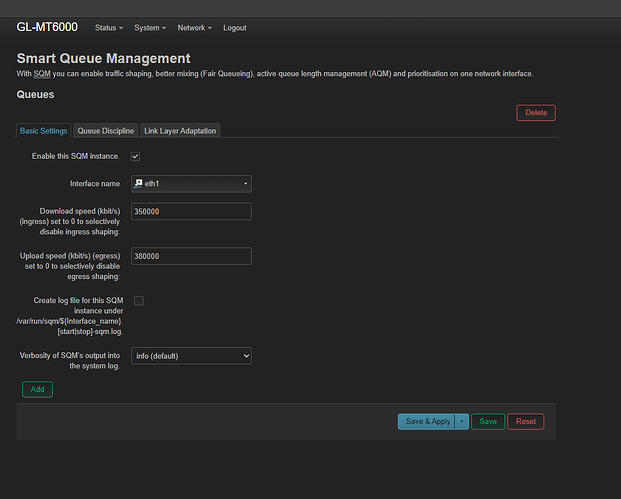621x499 pixels.
Task: Enable the create log file checkbox
Action: [139, 301]
